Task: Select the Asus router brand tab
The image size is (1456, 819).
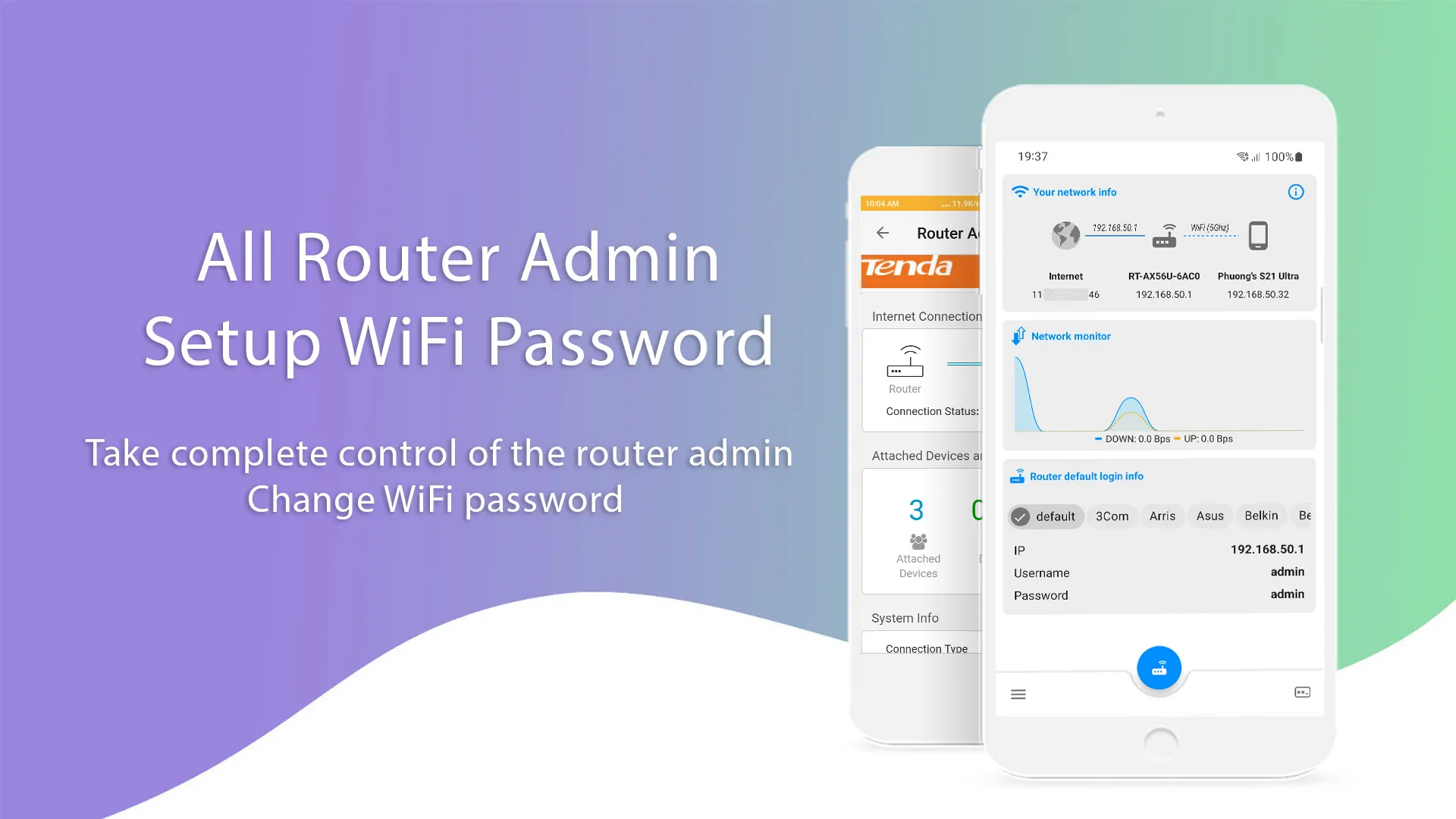Action: coord(1207,515)
